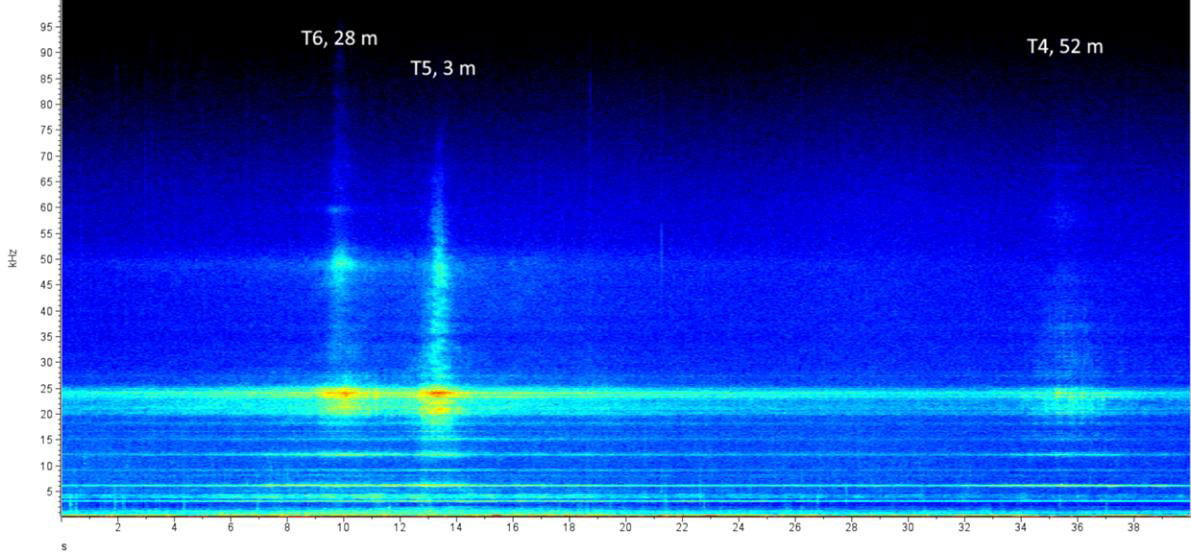Click the 10 second tick on time axis
Image resolution: width=1191 pixels, height=553 pixels.
(x=344, y=527)
